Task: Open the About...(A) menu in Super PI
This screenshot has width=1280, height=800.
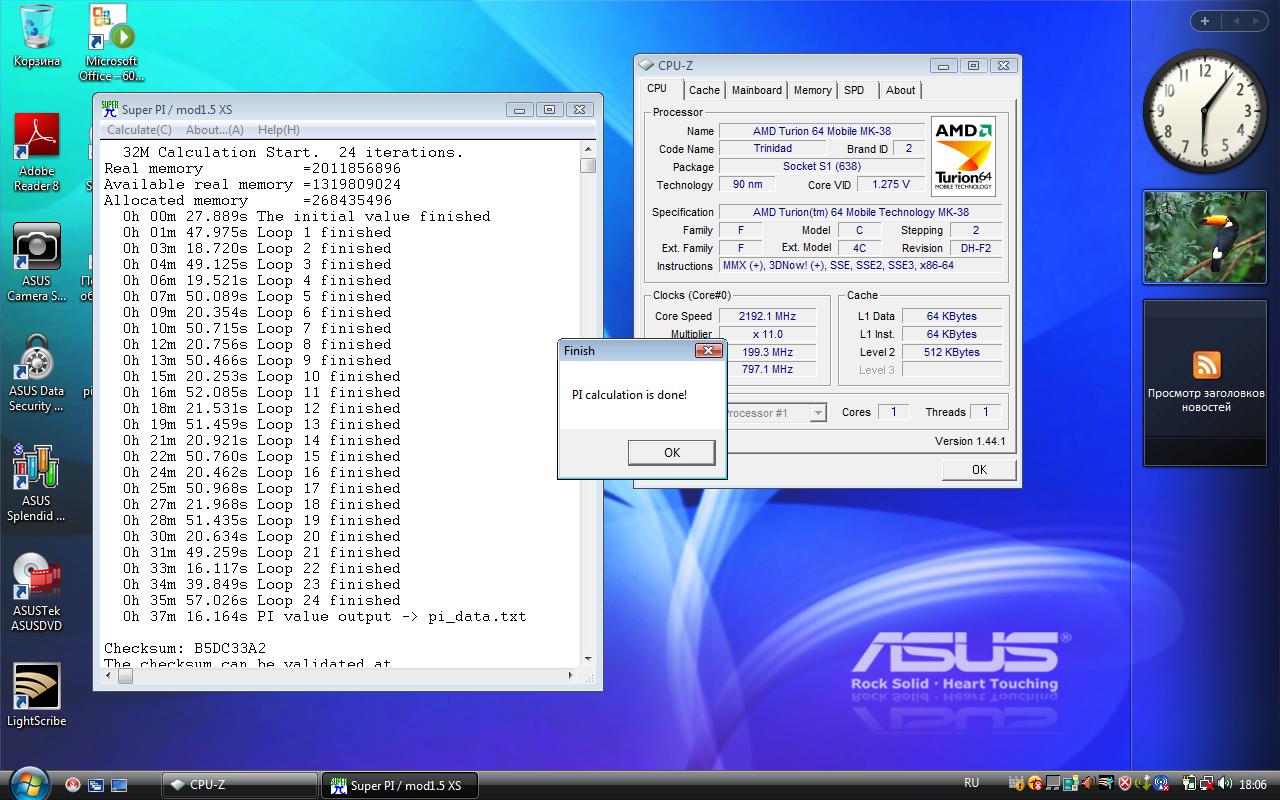Action: pos(214,130)
